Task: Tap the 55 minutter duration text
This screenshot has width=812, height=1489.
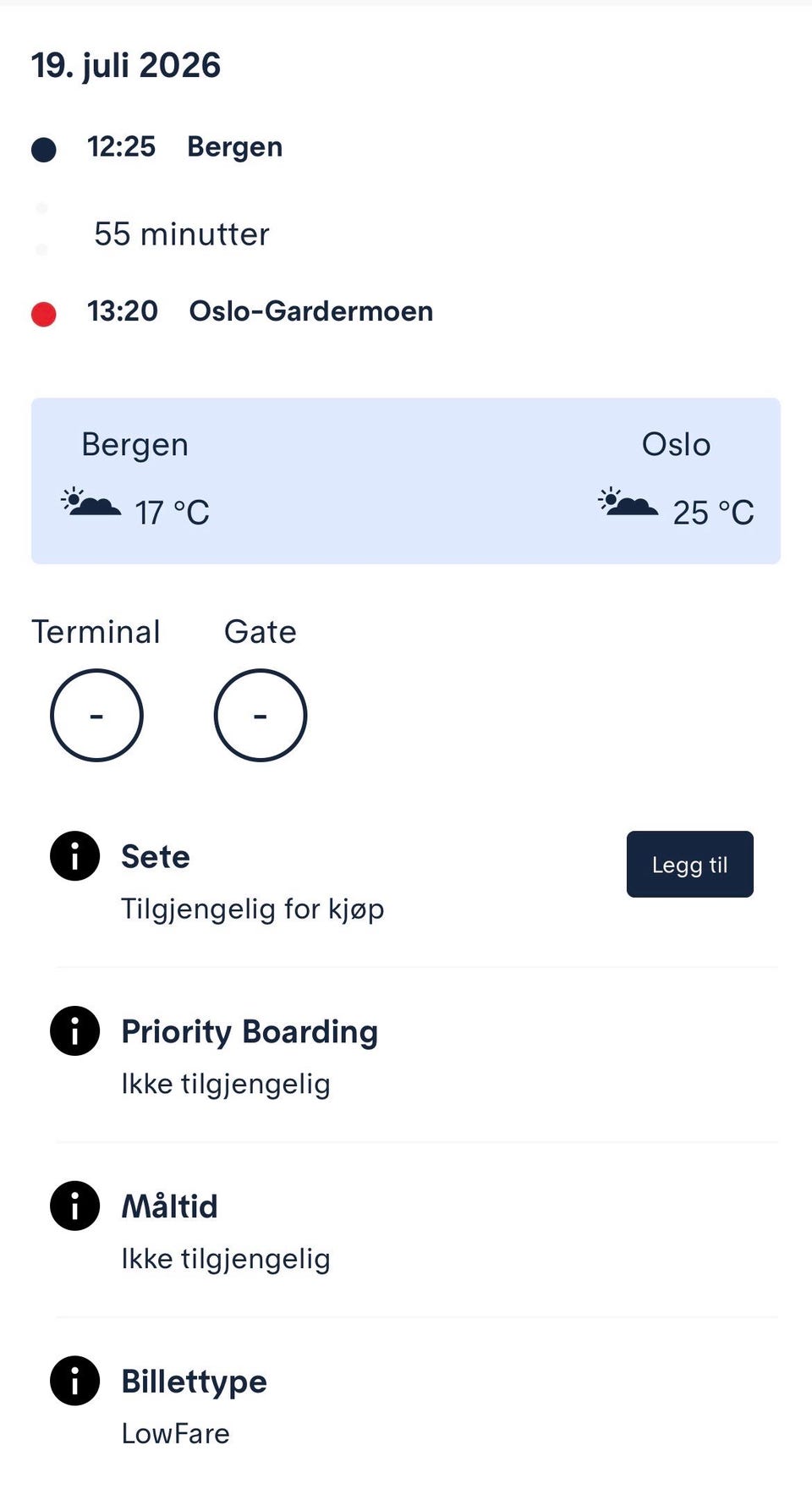Action: [182, 234]
